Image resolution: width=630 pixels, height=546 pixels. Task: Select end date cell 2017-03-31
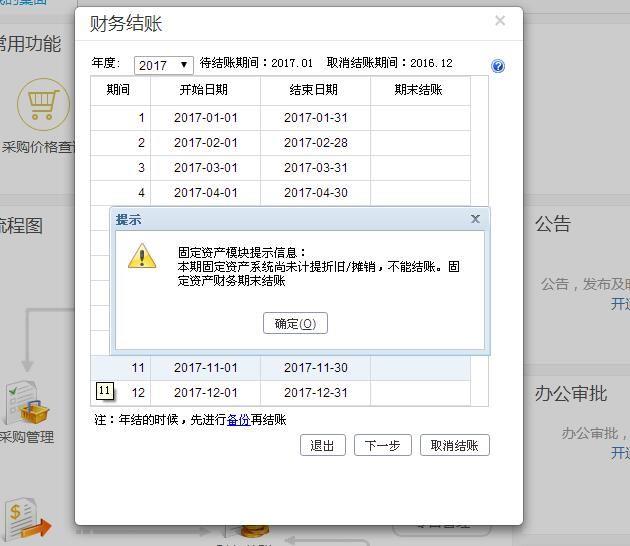(315, 168)
